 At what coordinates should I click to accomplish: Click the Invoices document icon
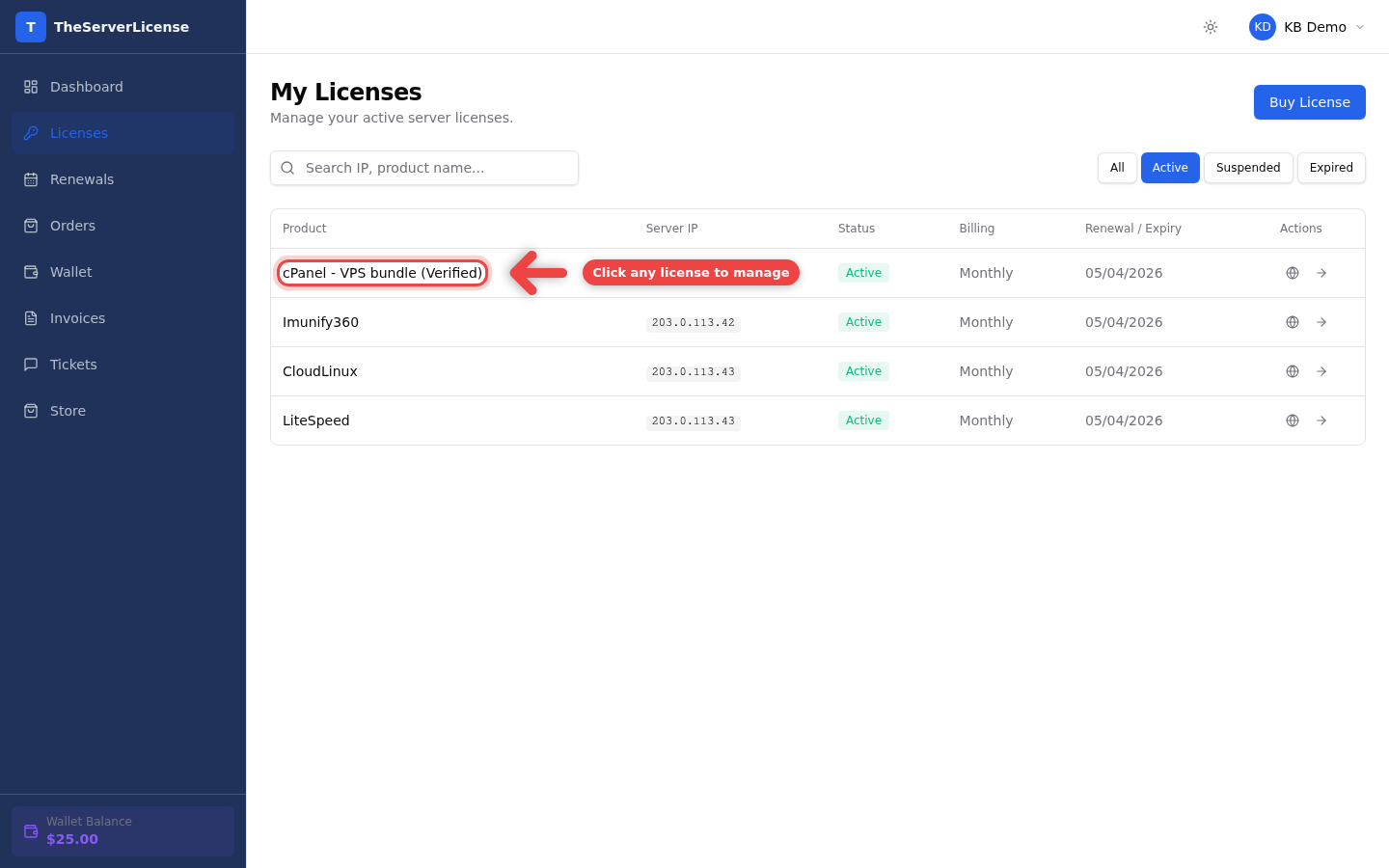point(31,318)
